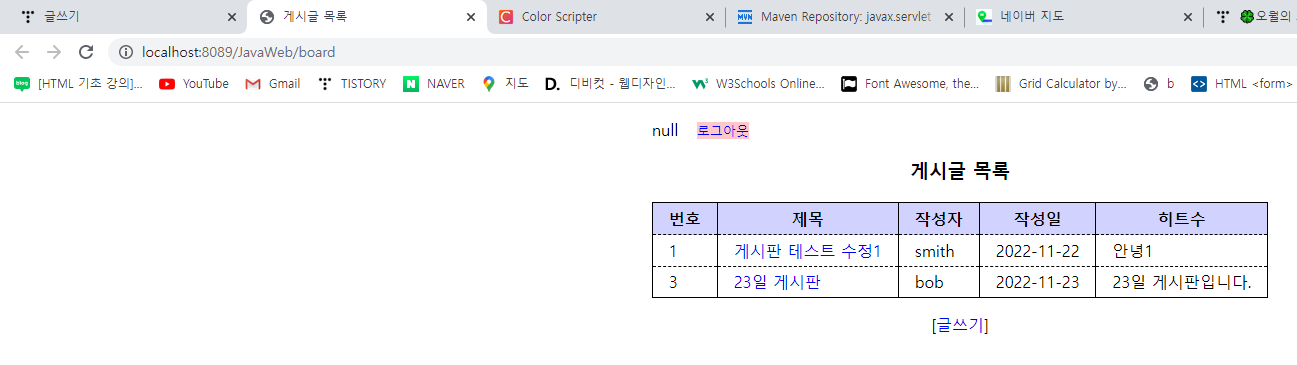Open the Grid Calculator bookmark
Image resolution: width=1297 pixels, height=365 pixels.
click(x=1061, y=84)
